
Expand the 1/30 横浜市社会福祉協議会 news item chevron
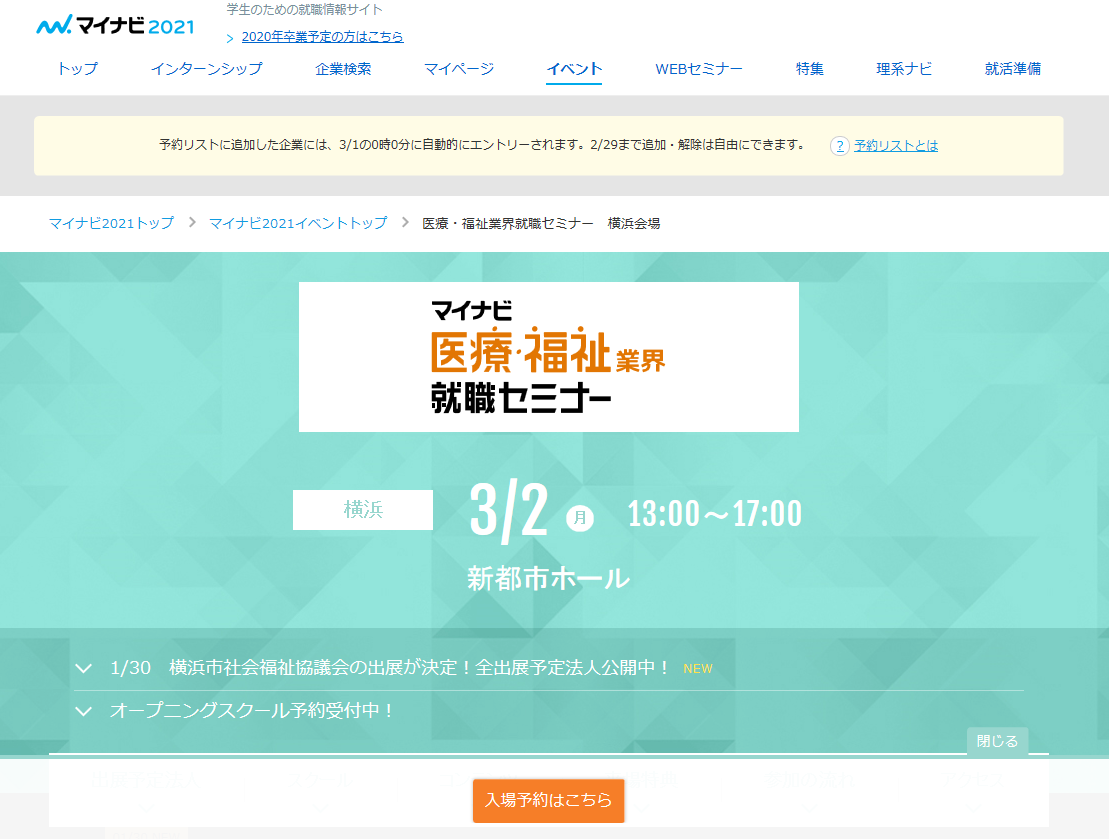pyautogui.click(x=83, y=669)
